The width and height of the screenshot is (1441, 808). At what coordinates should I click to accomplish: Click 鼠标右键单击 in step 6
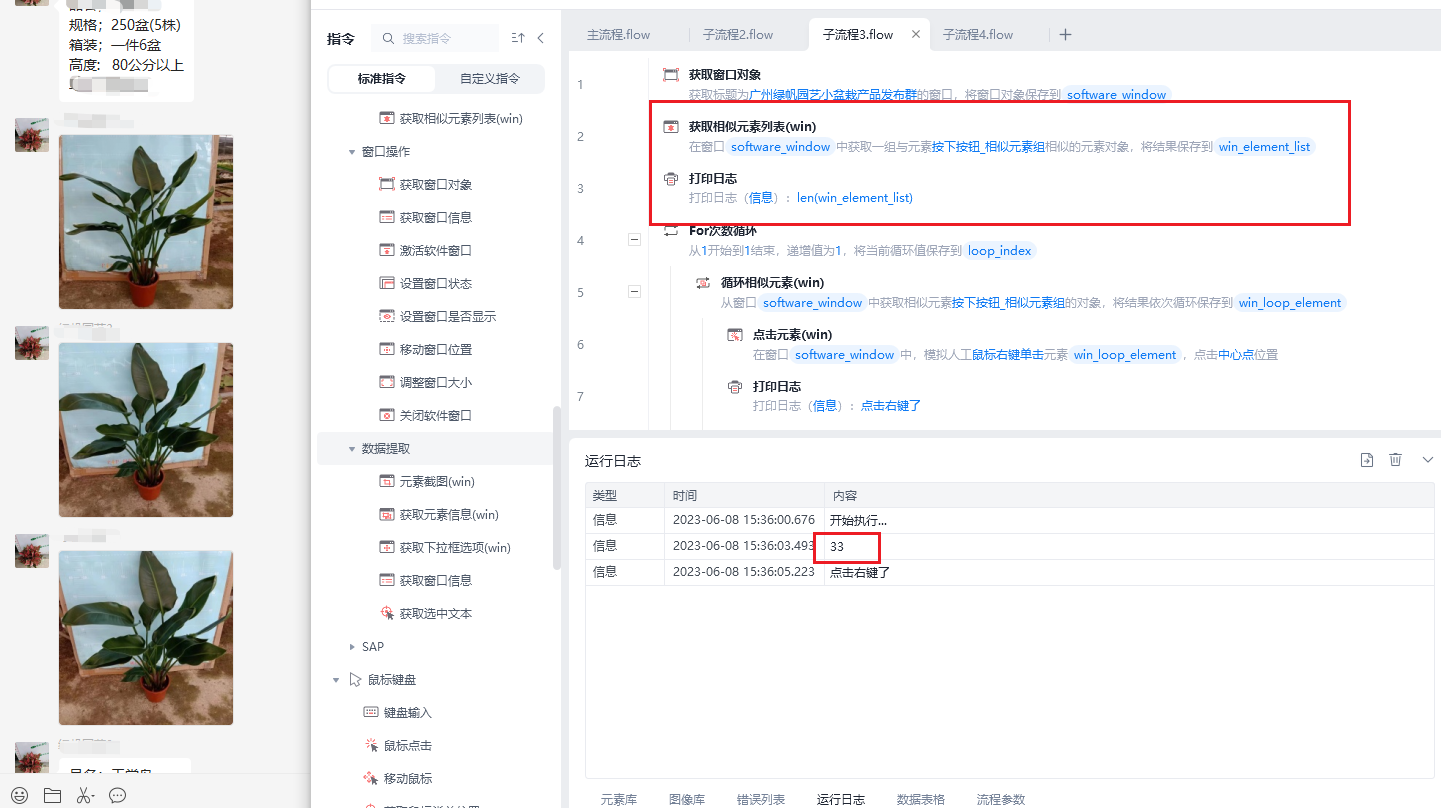pos(1008,355)
